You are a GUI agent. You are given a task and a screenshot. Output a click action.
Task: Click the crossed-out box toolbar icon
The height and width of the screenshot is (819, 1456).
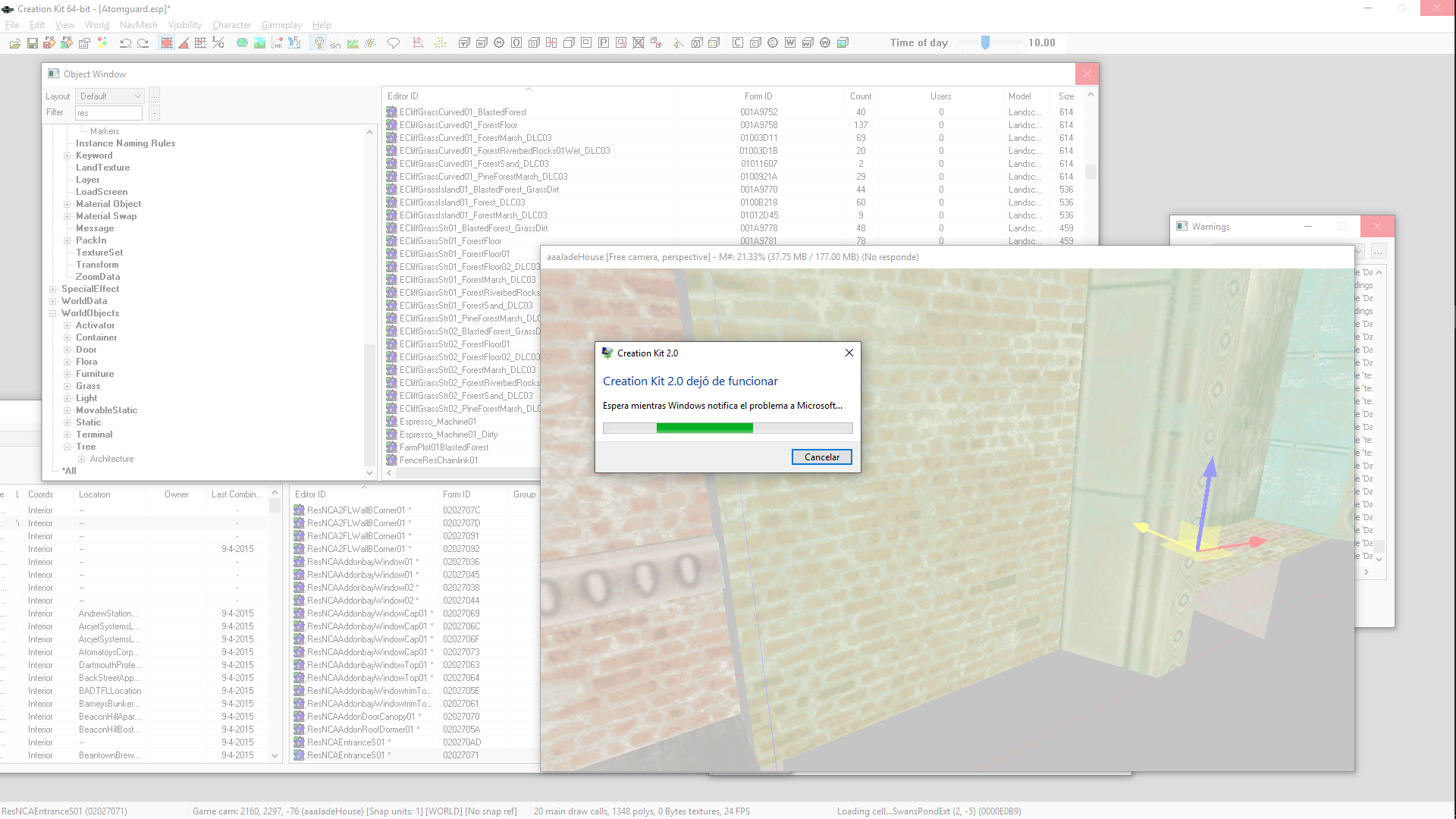tap(639, 43)
